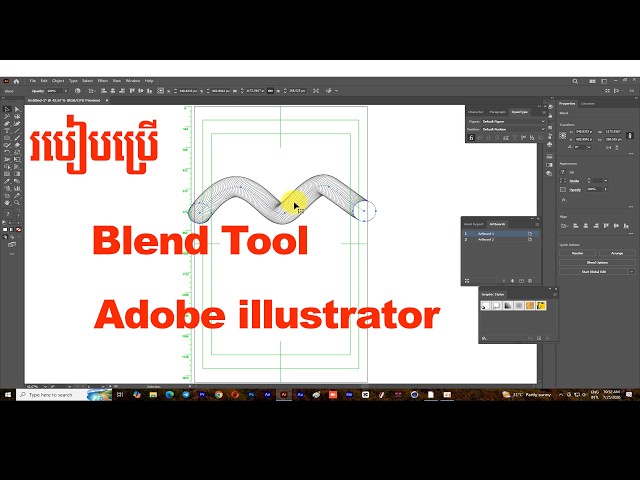Select the Artboard tool
This screenshot has height=480, width=640.
pyautogui.click(x=7, y=196)
